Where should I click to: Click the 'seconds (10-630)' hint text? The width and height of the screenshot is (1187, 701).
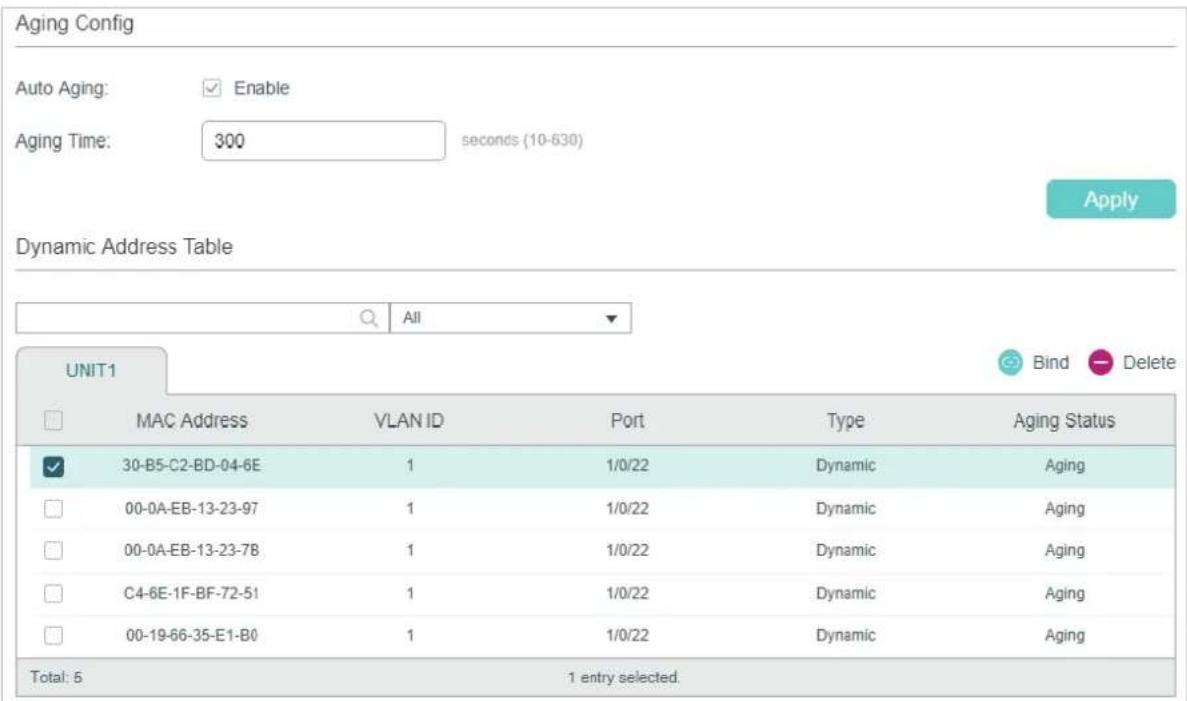point(522,140)
